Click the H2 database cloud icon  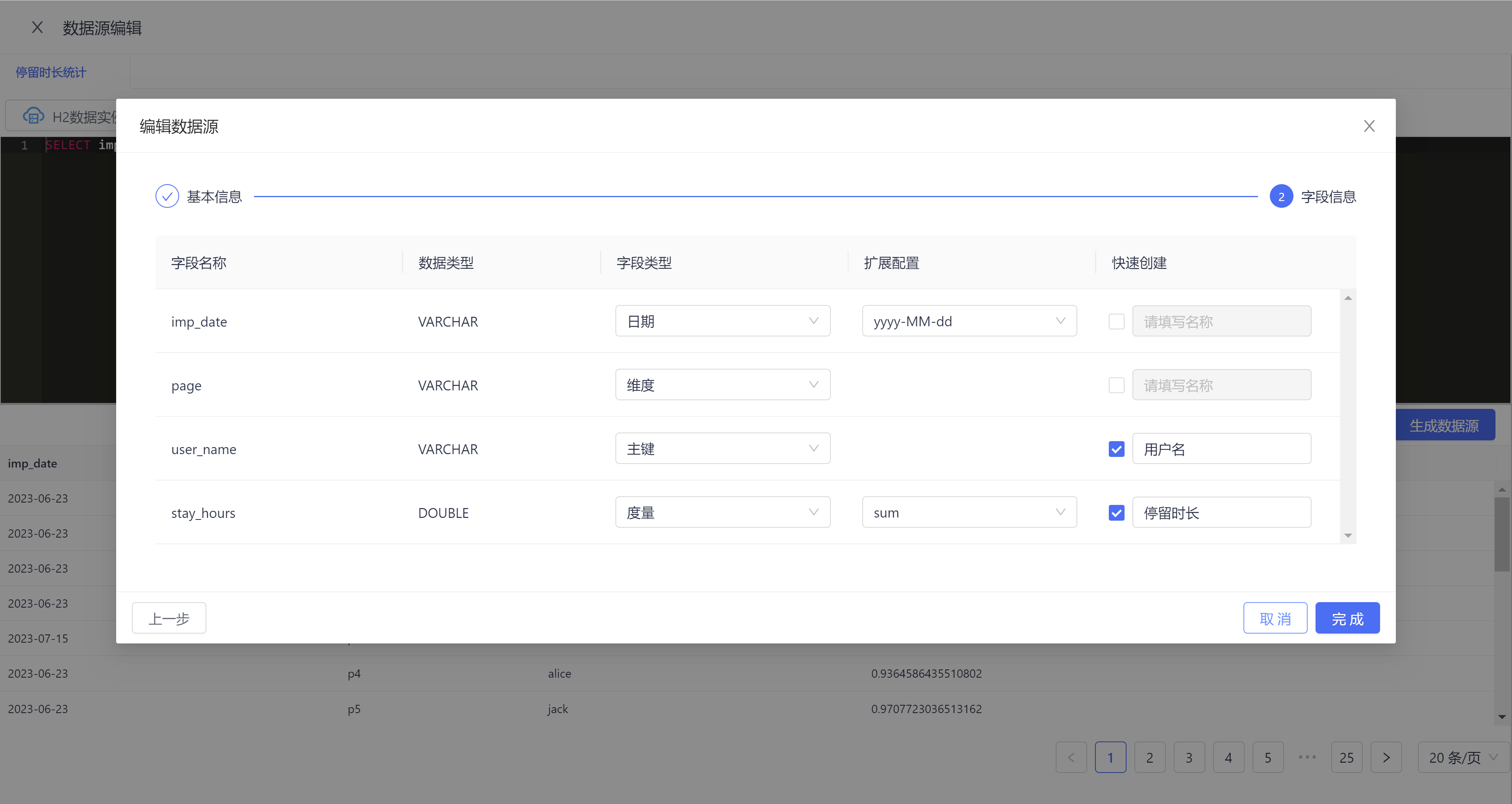[33, 116]
